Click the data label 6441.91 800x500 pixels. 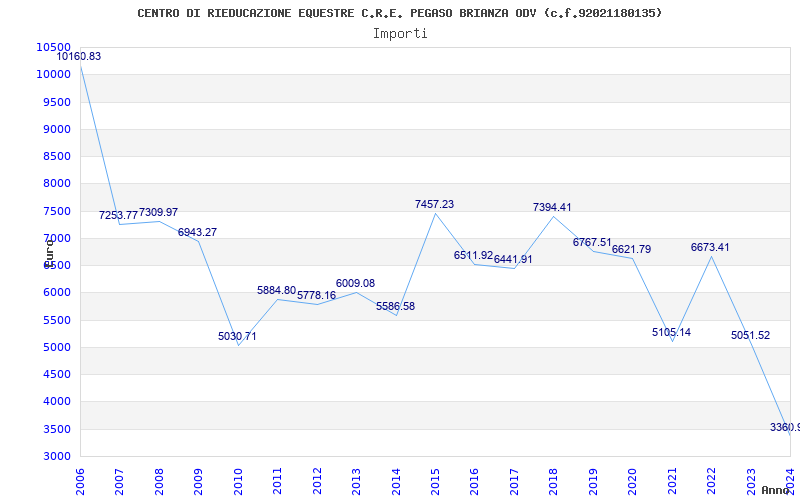click(x=513, y=259)
